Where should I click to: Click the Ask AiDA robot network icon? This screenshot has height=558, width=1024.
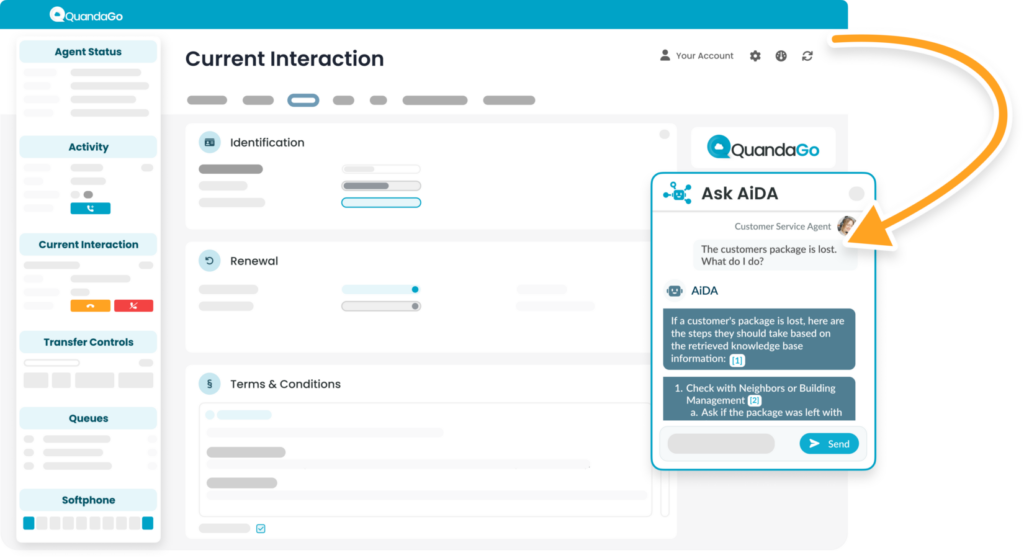pos(677,193)
